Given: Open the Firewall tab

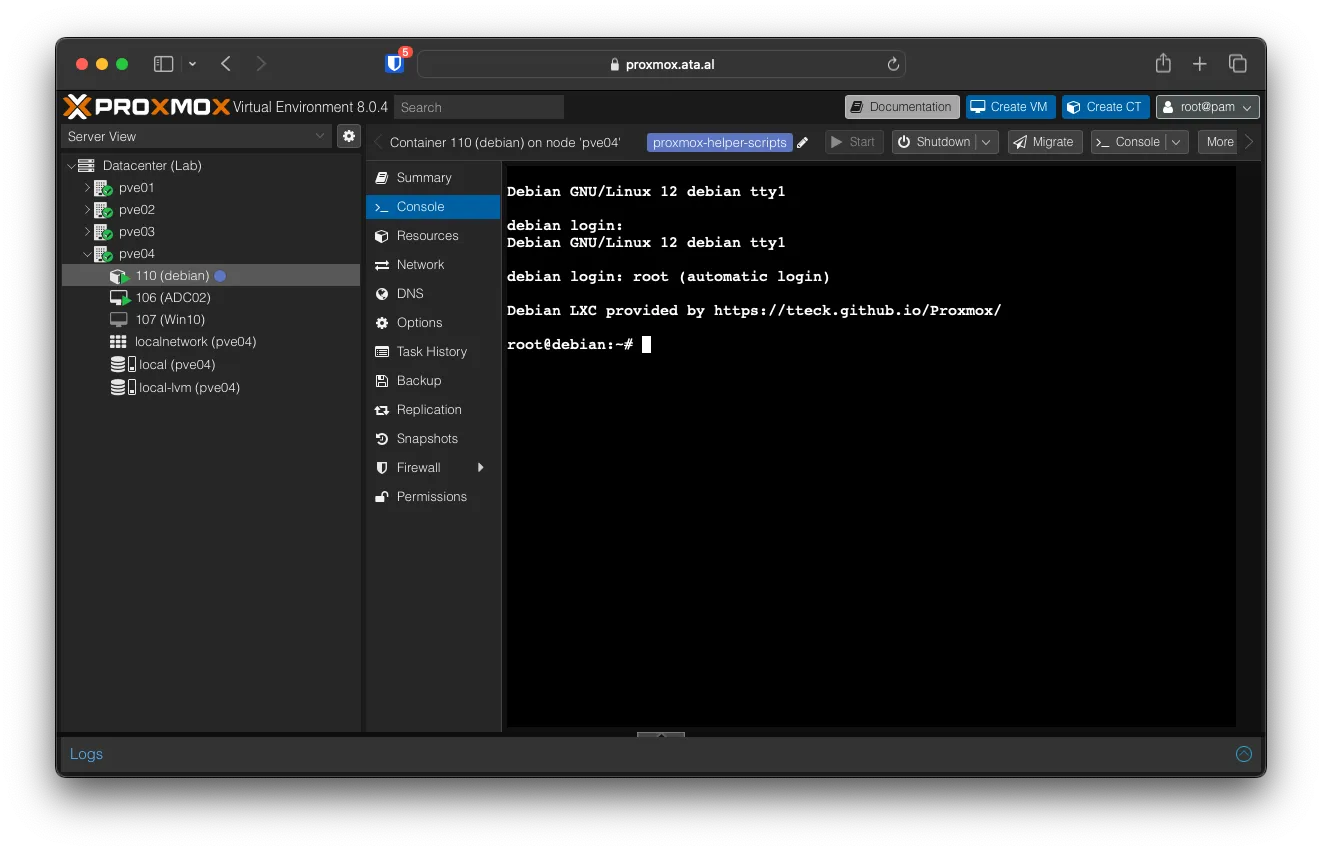Looking at the screenshot, I should coord(433,468).
